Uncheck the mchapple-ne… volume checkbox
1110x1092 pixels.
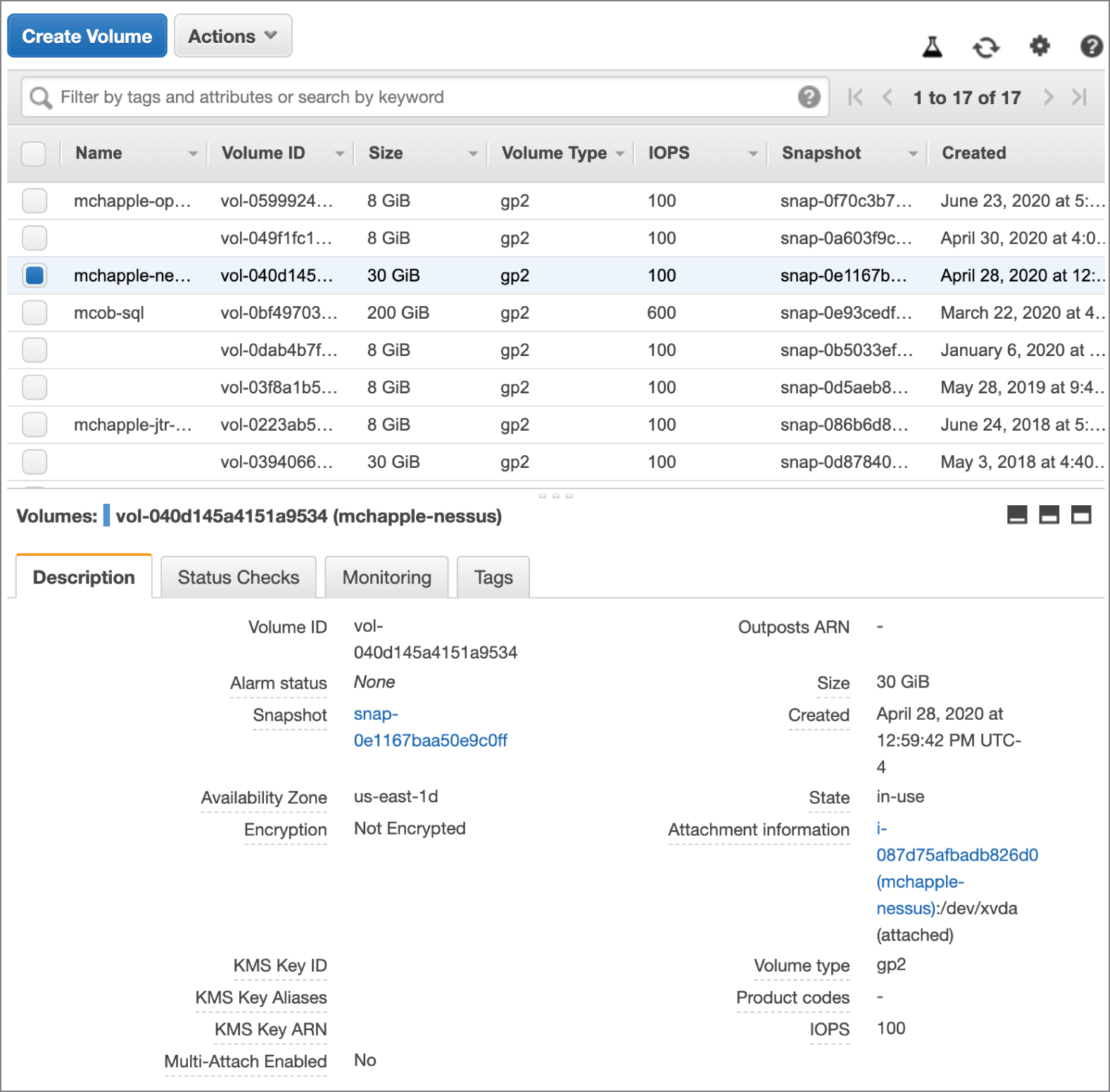point(34,275)
